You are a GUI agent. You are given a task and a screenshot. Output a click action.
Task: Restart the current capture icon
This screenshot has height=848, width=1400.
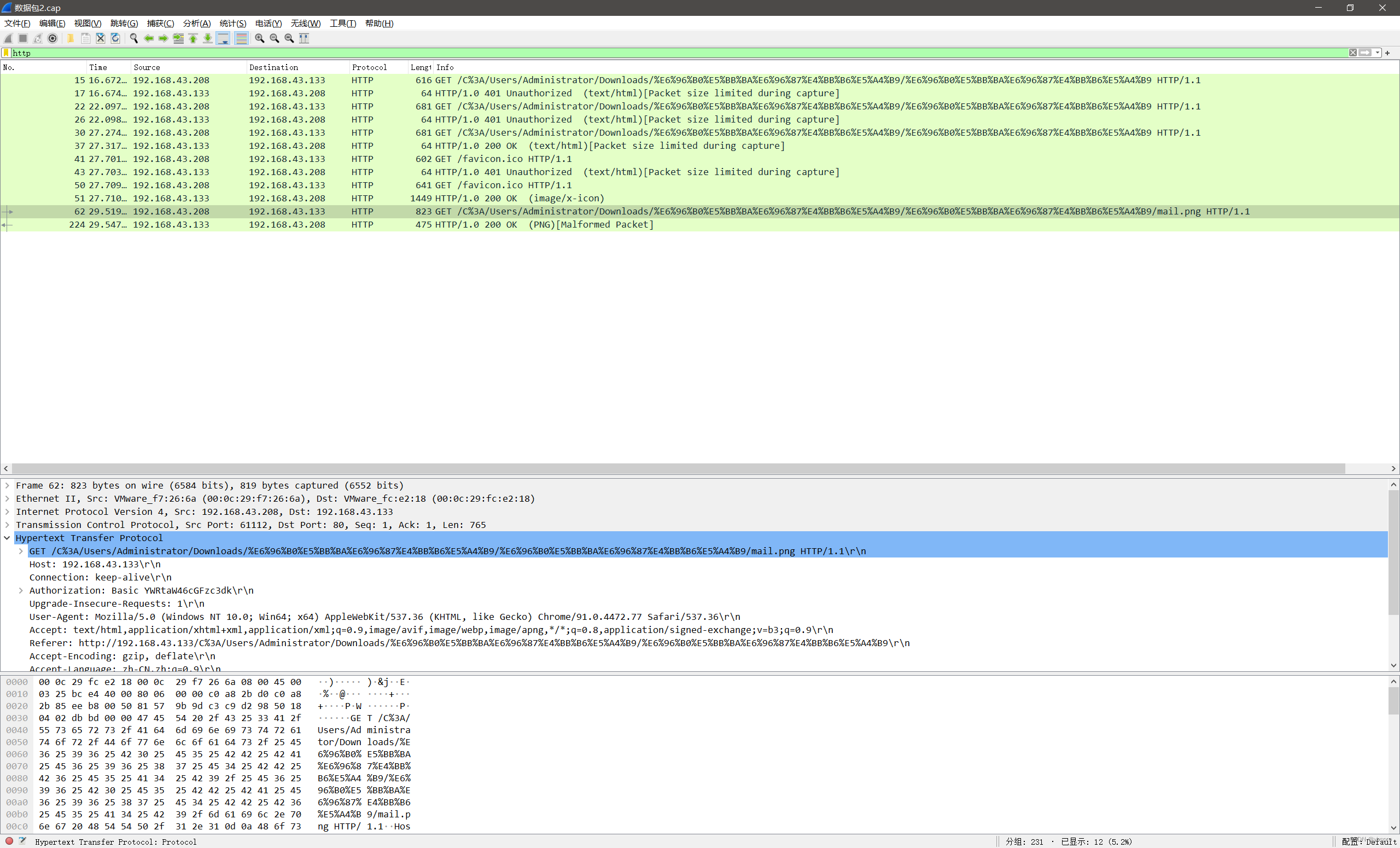click(x=38, y=38)
